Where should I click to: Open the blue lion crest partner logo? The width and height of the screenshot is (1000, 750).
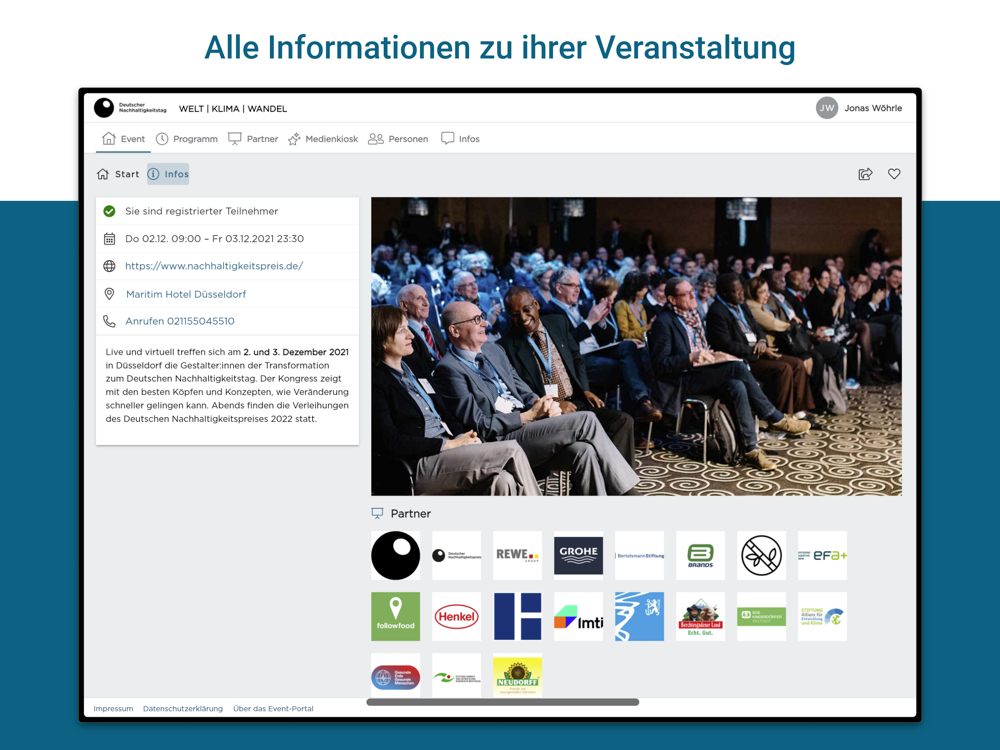[640, 617]
